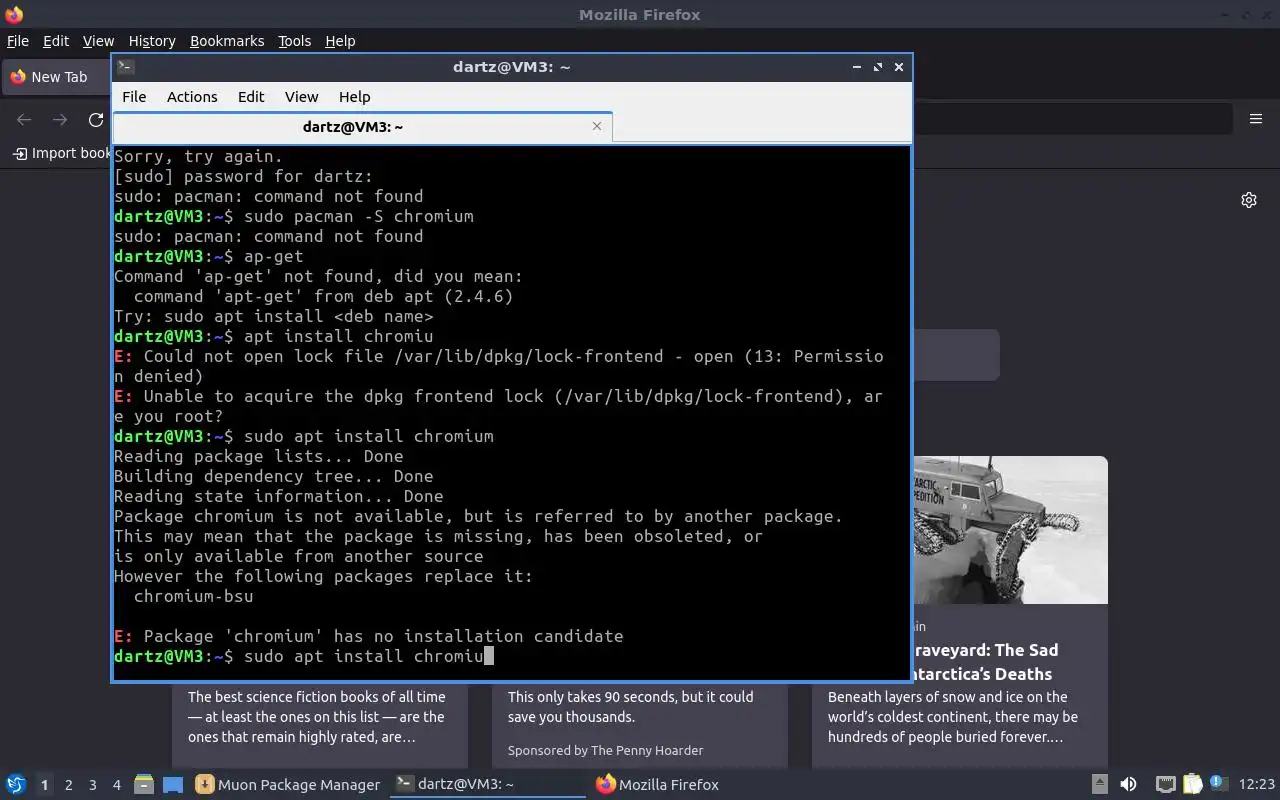Click the science fiction books article description
The width and height of the screenshot is (1280, 800).
(x=317, y=717)
